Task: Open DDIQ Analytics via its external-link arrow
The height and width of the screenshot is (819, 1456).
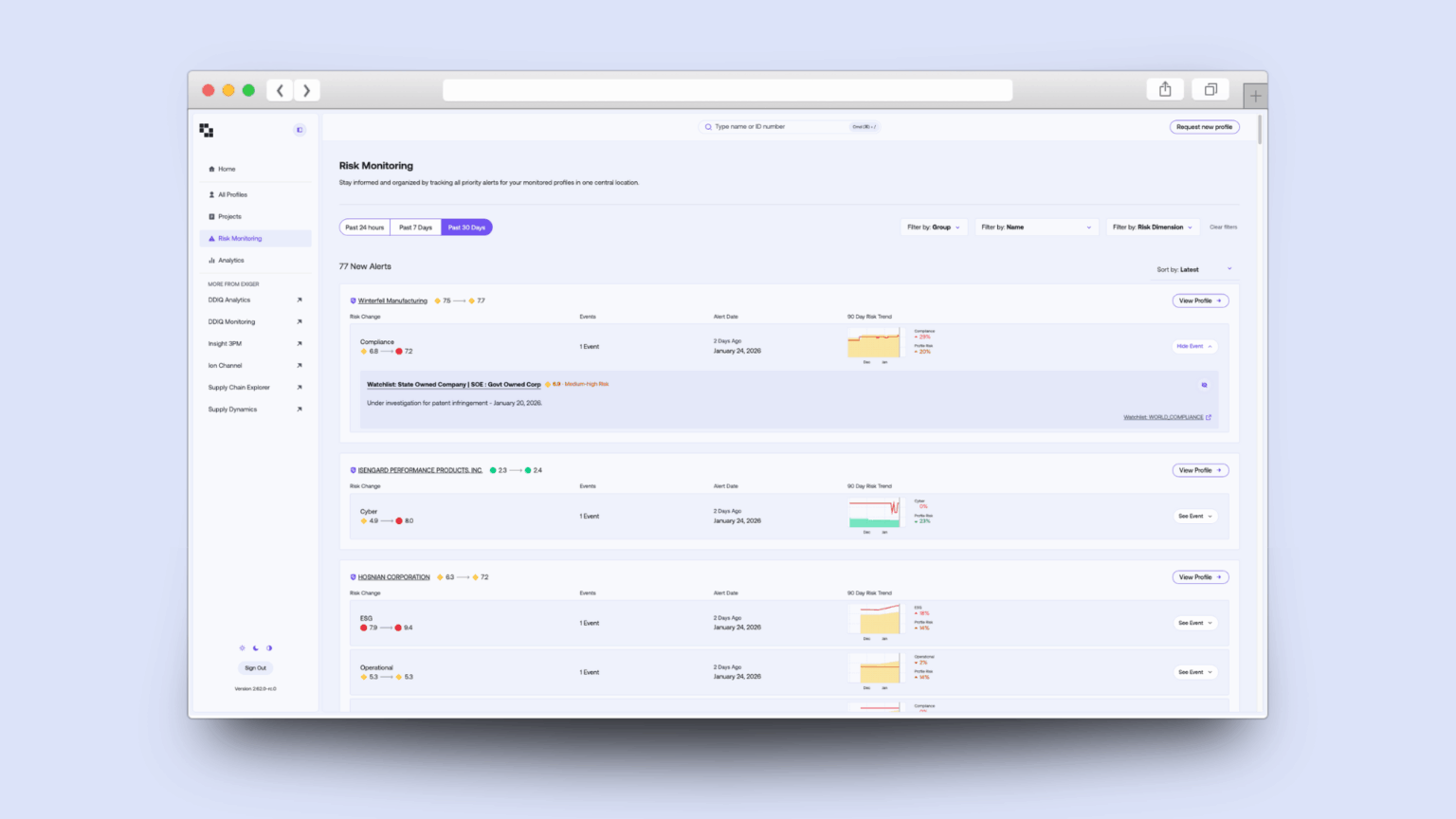Action: [299, 300]
